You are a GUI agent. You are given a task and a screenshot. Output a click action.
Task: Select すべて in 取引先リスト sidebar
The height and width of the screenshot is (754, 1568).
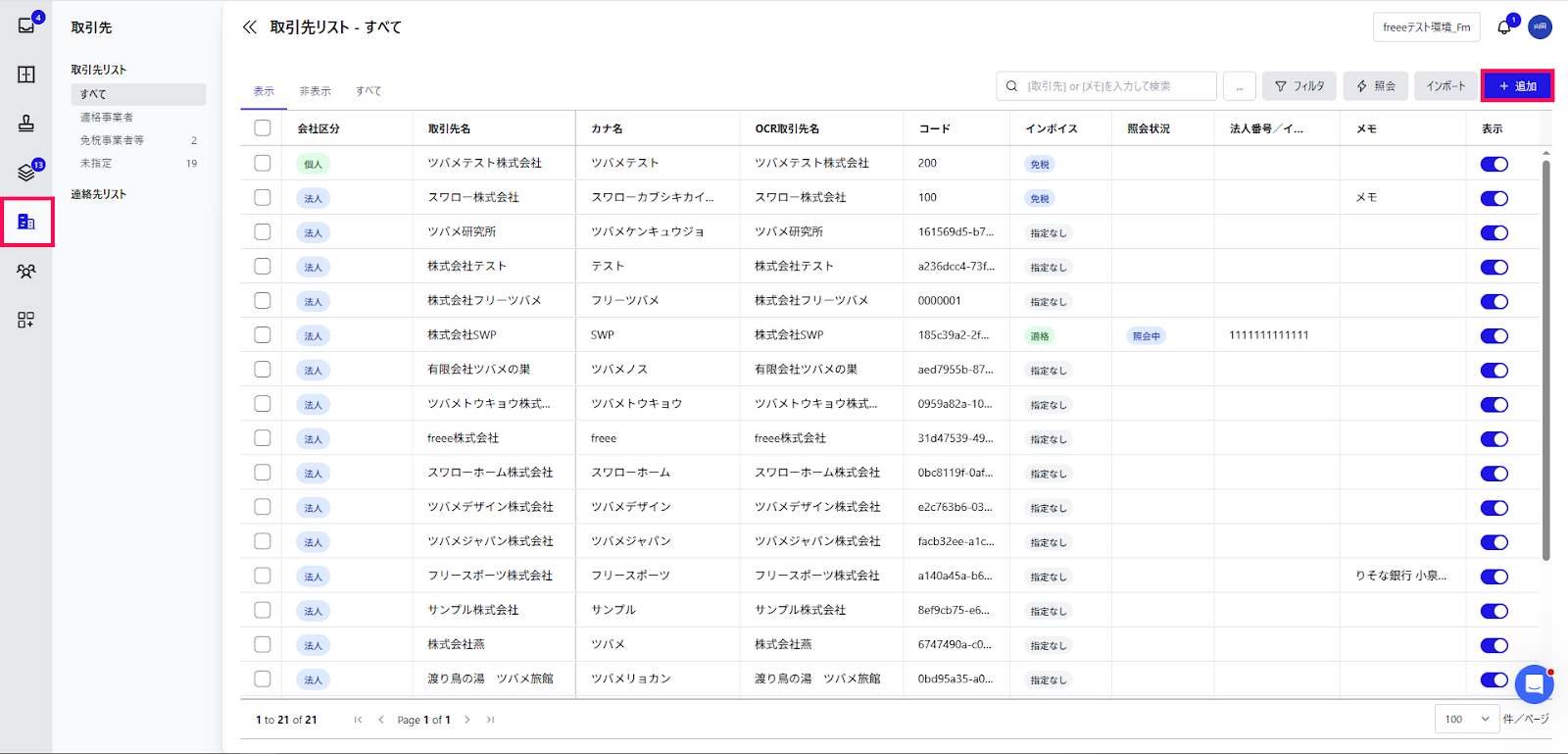[x=138, y=94]
